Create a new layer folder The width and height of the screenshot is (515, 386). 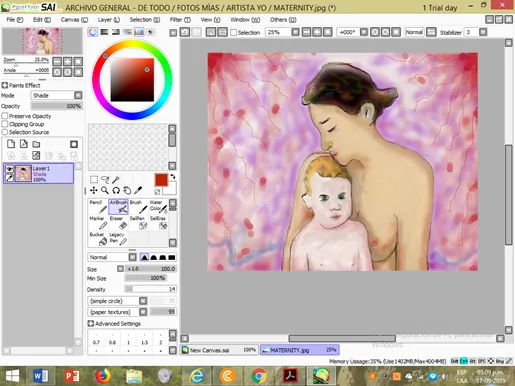point(36,144)
